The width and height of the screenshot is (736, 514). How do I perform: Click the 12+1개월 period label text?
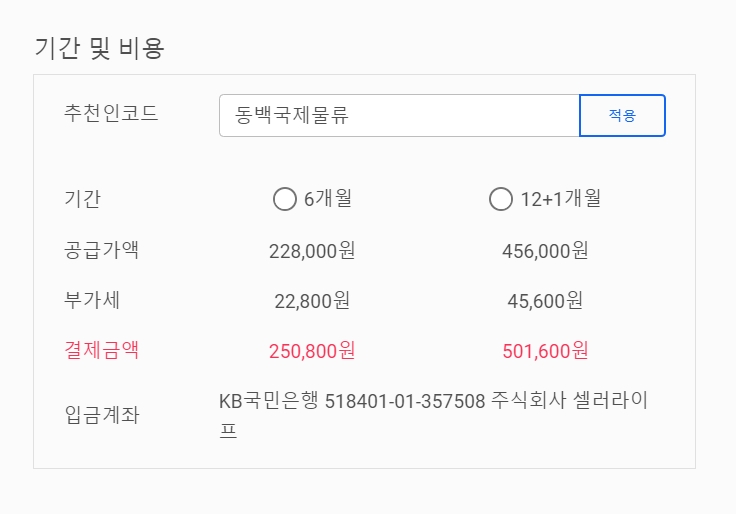[561, 199]
